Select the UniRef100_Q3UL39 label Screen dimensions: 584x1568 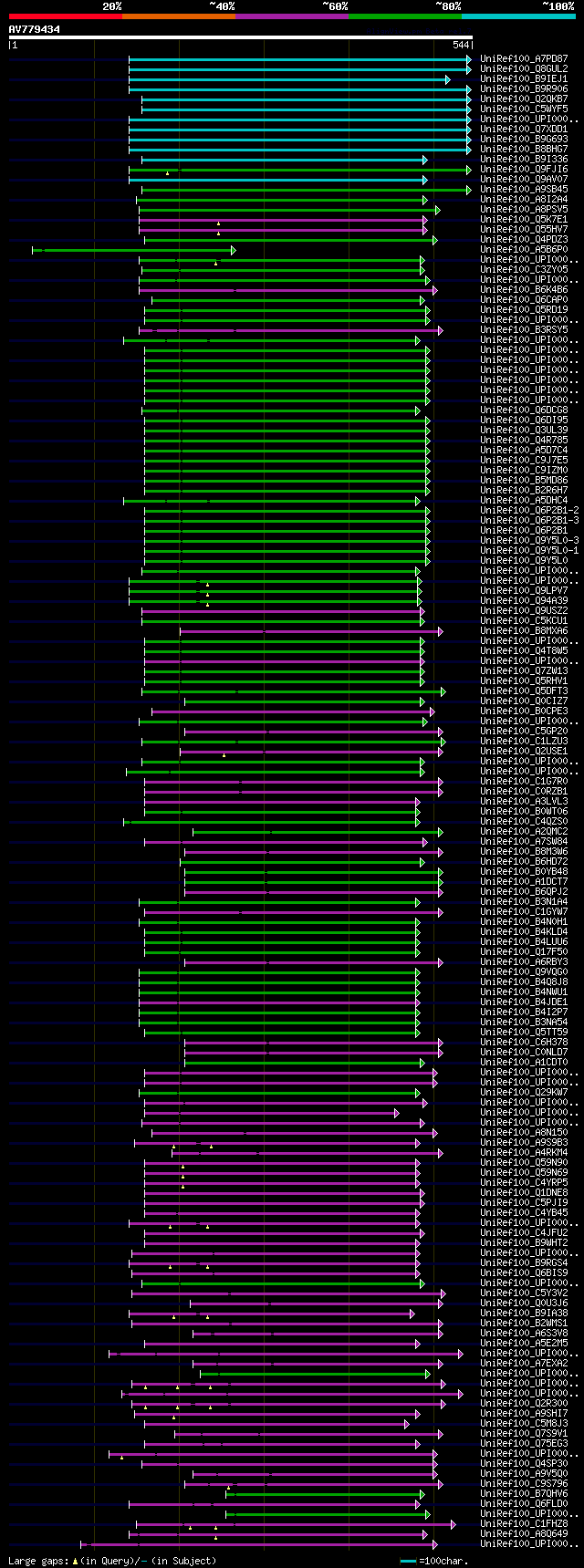click(x=524, y=430)
